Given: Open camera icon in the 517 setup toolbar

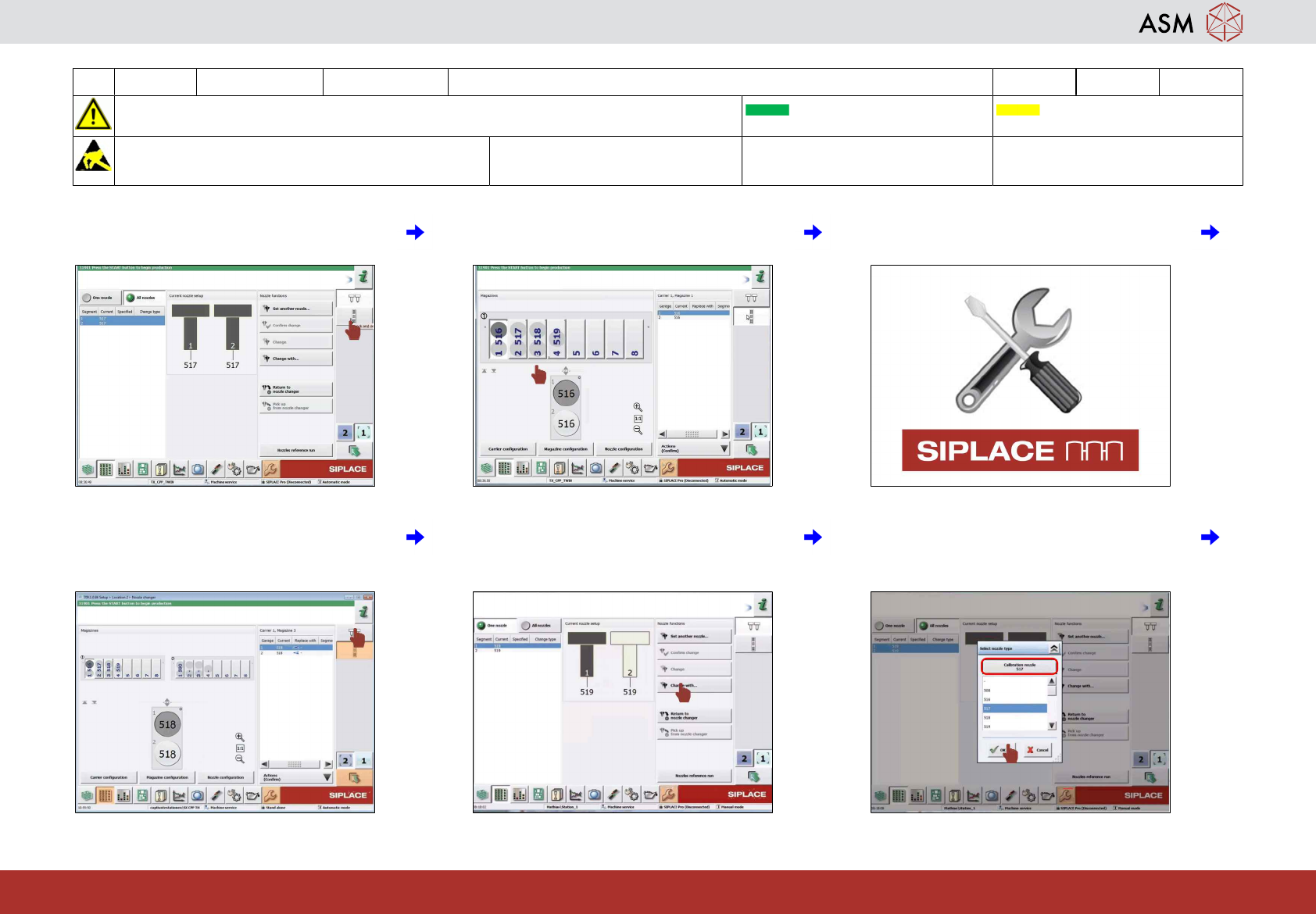Looking at the screenshot, I should click(x=198, y=469).
